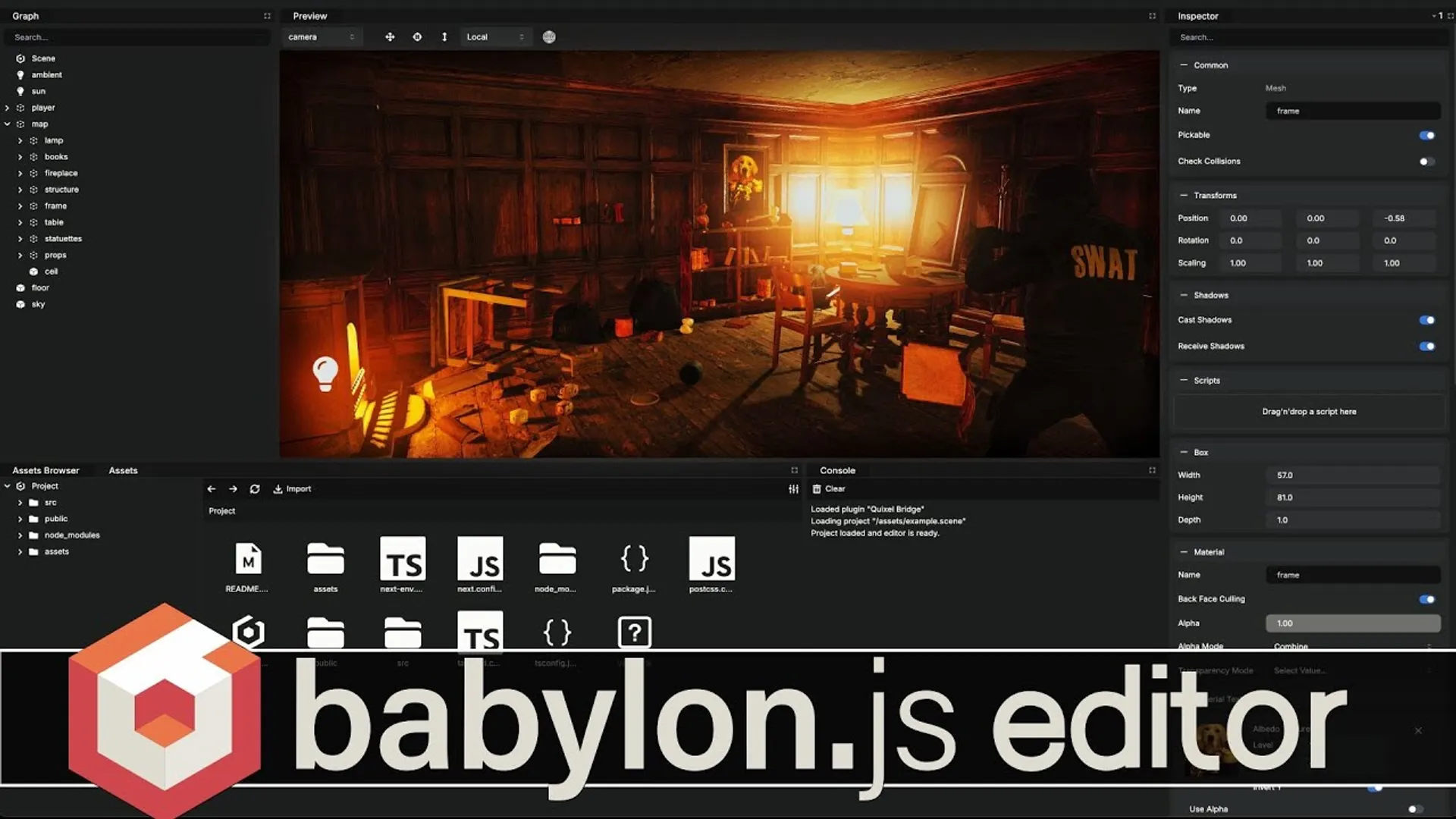
Task: Open assets filter settings icon
Action: [793, 489]
